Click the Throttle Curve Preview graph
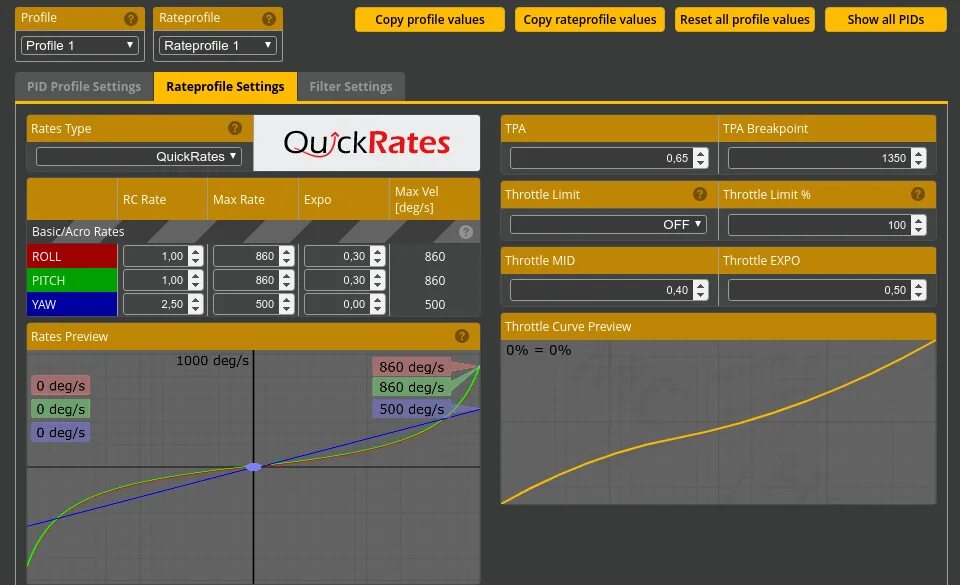The width and height of the screenshot is (960, 585). (718, 422)
